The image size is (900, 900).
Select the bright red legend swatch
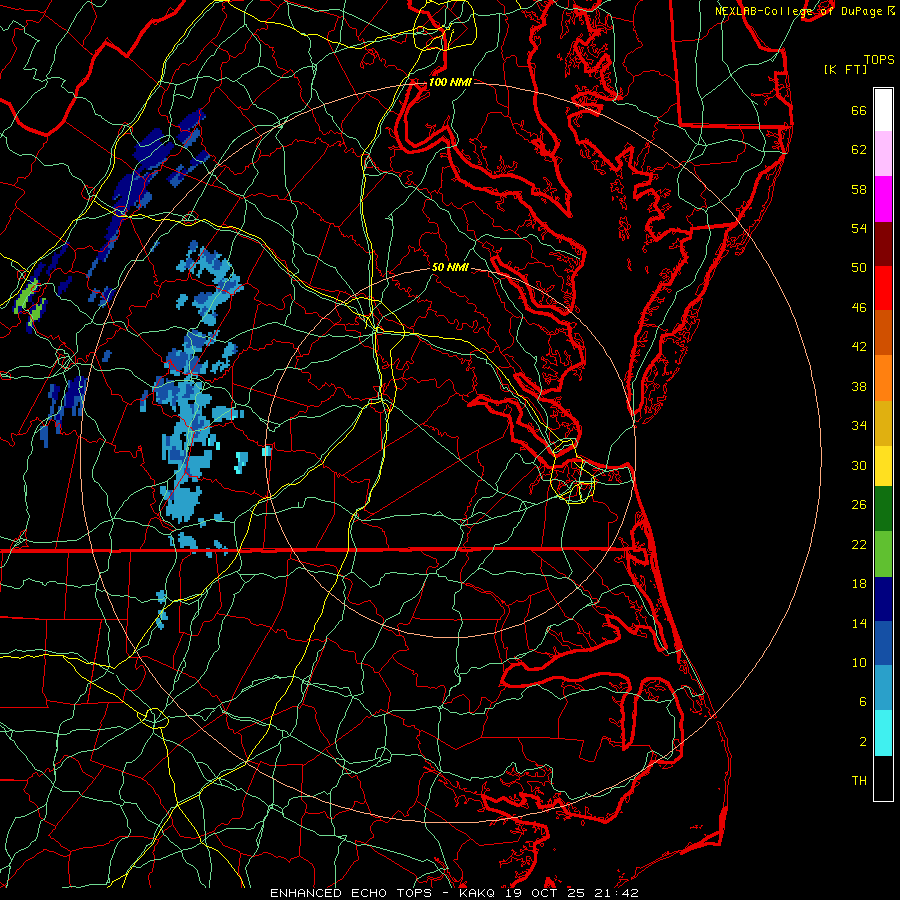tap(883, 288)
